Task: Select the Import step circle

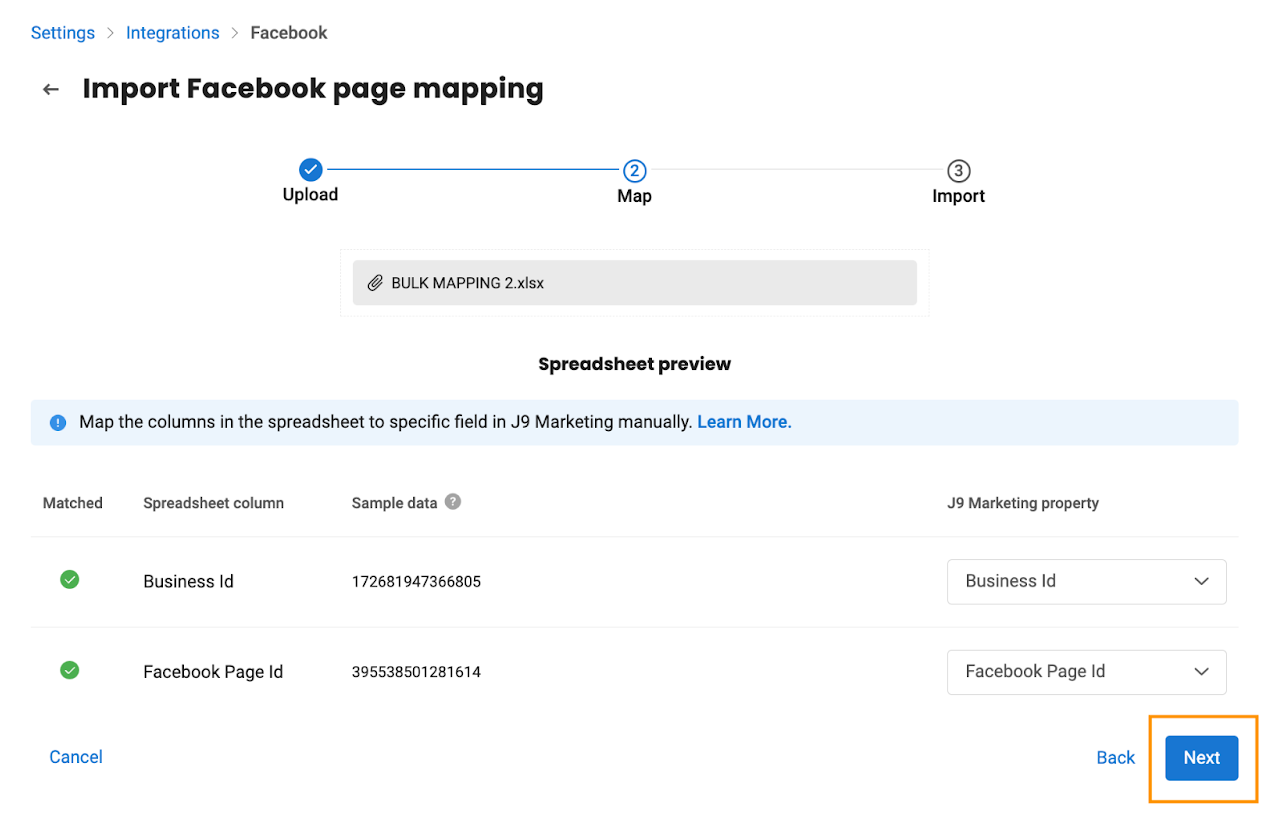Action: [x=958, y=171]
